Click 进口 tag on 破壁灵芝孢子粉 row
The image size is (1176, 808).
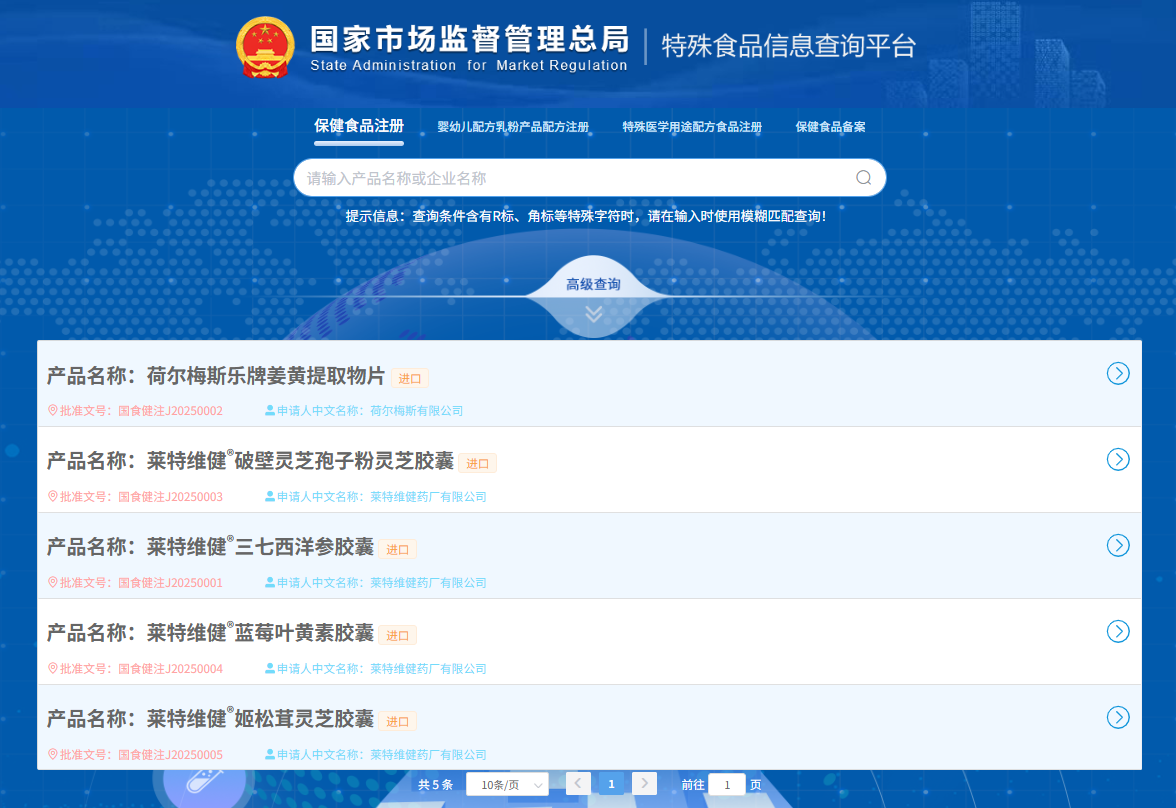tap(478, 464)
